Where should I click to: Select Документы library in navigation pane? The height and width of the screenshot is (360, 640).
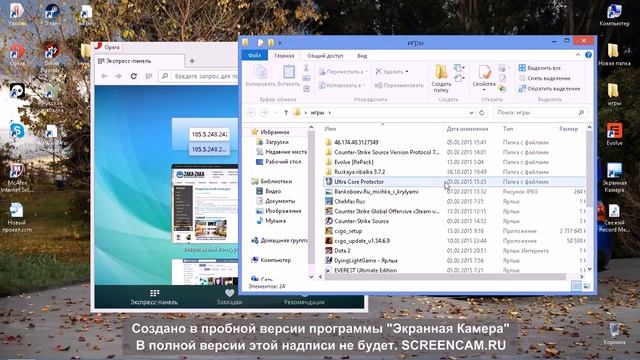coord(275,201)
